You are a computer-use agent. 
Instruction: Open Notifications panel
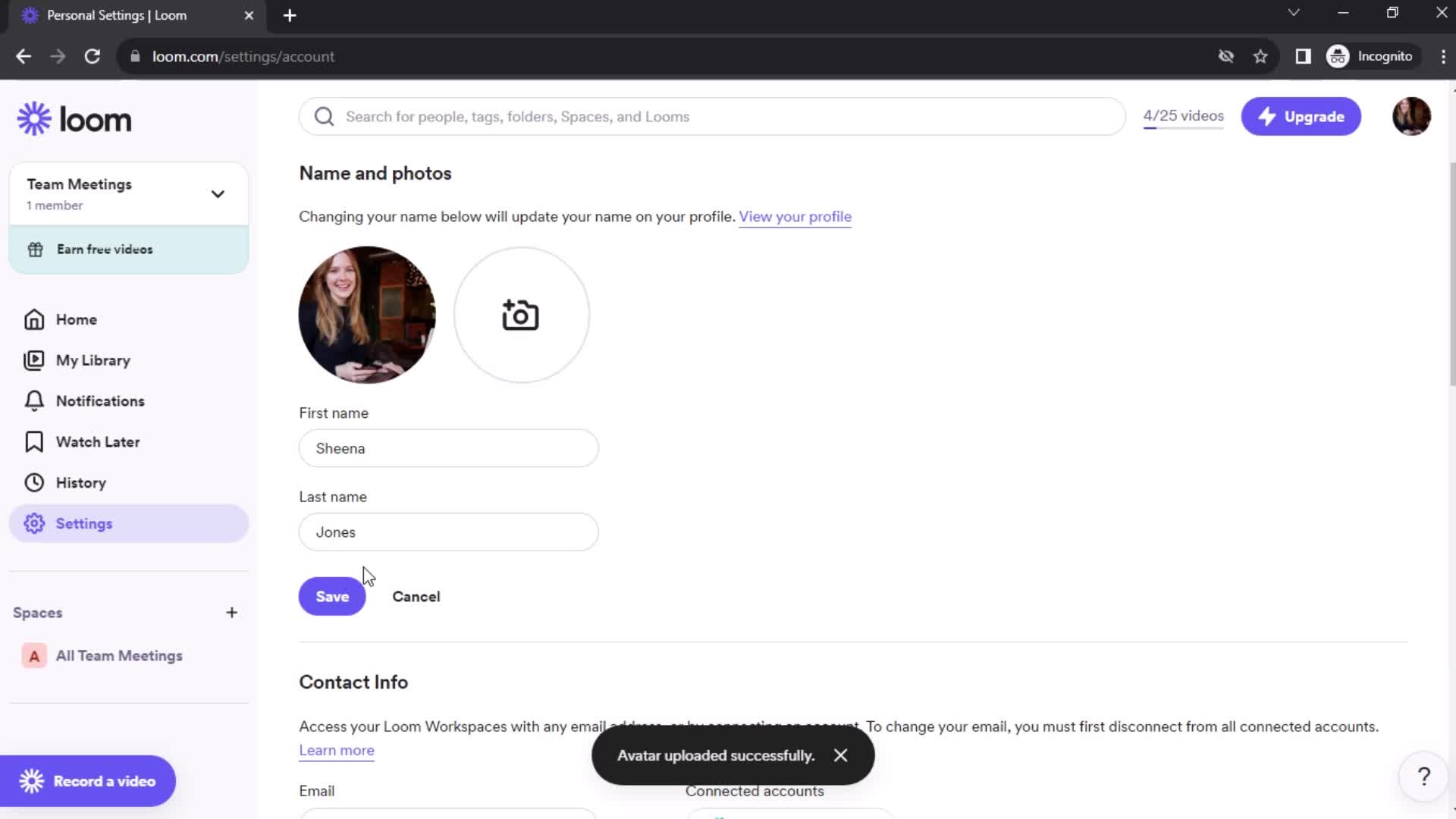pyautogui.click(x=100, y=401)
